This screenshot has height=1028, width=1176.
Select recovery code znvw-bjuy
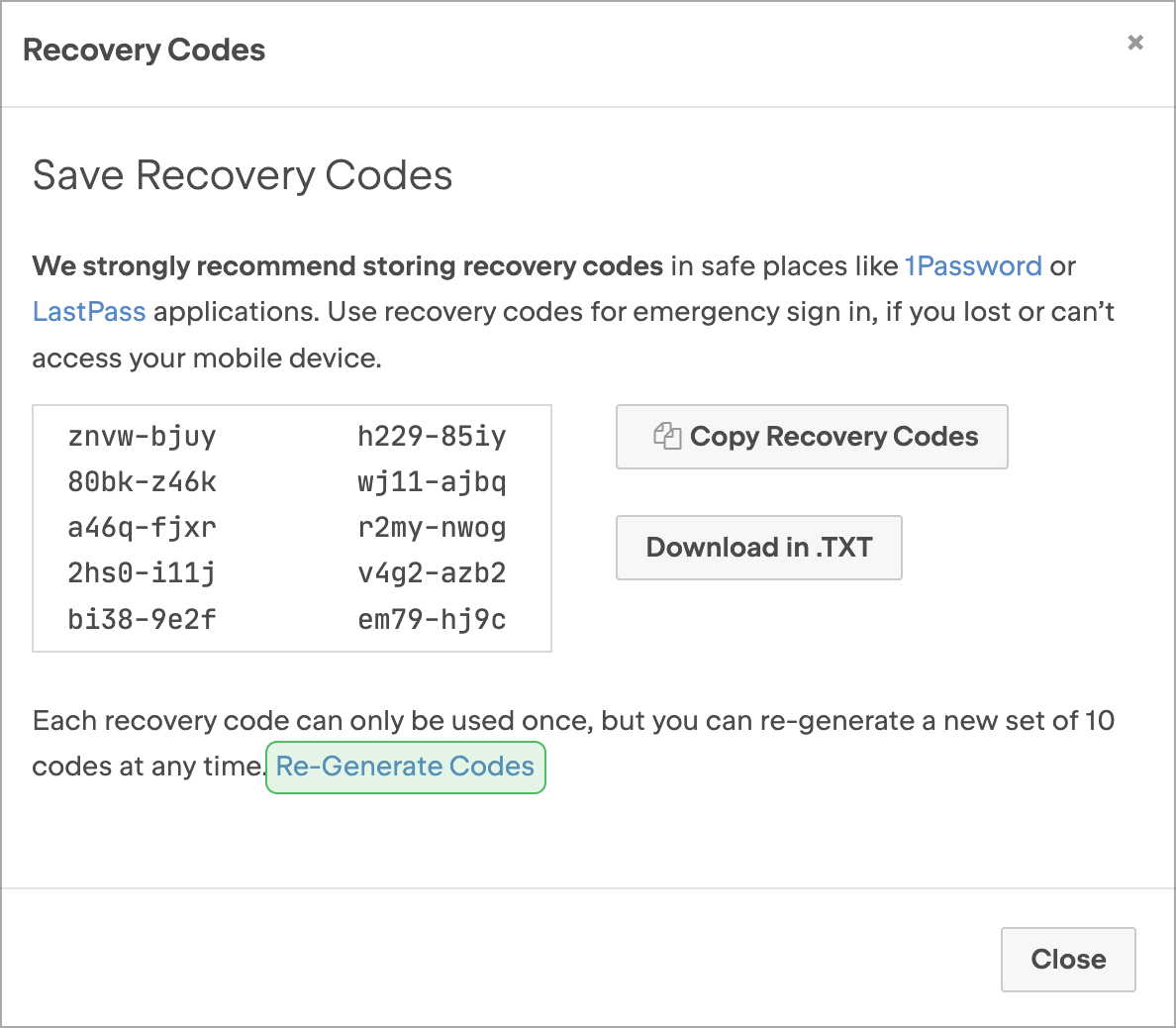(142, 436)
